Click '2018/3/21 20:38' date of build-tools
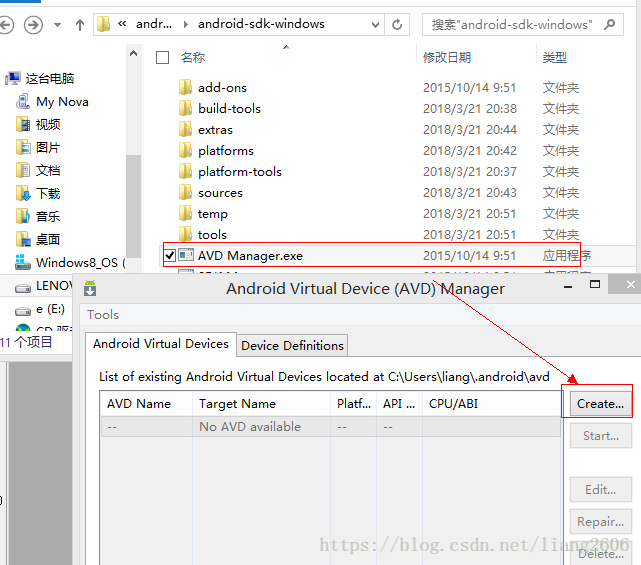641x565 pixels. pos(470,108)
